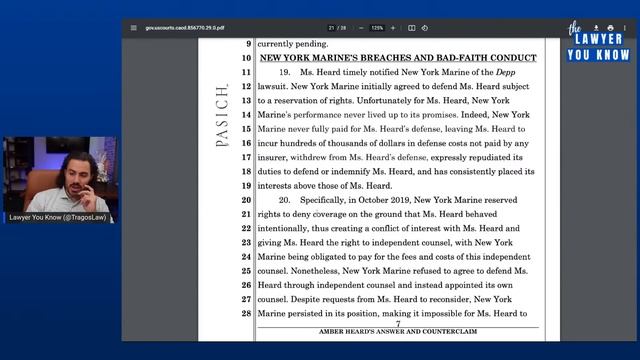Click heading NEW YORK MARINE'S BREACHES AND BAD-FAITH CONDUCT
The image size is (640, 360).
click(x=398, y=58)
